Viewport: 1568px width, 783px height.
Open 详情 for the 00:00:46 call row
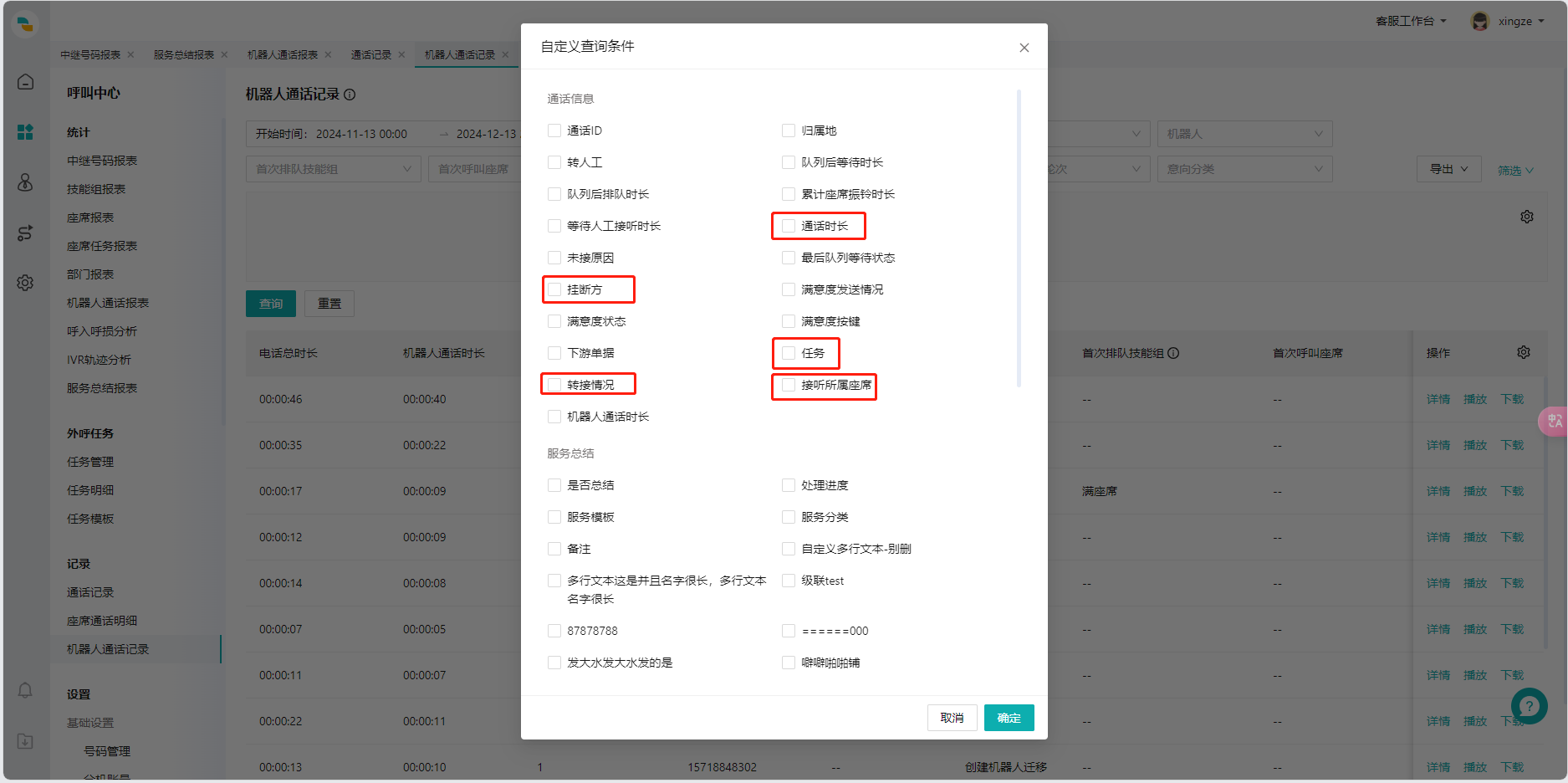[x=1438, y=399]
